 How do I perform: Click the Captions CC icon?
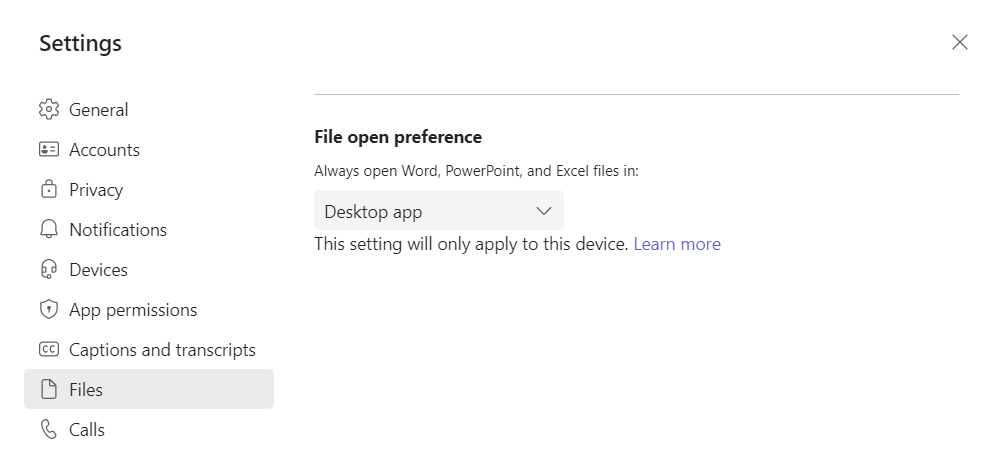48,349
